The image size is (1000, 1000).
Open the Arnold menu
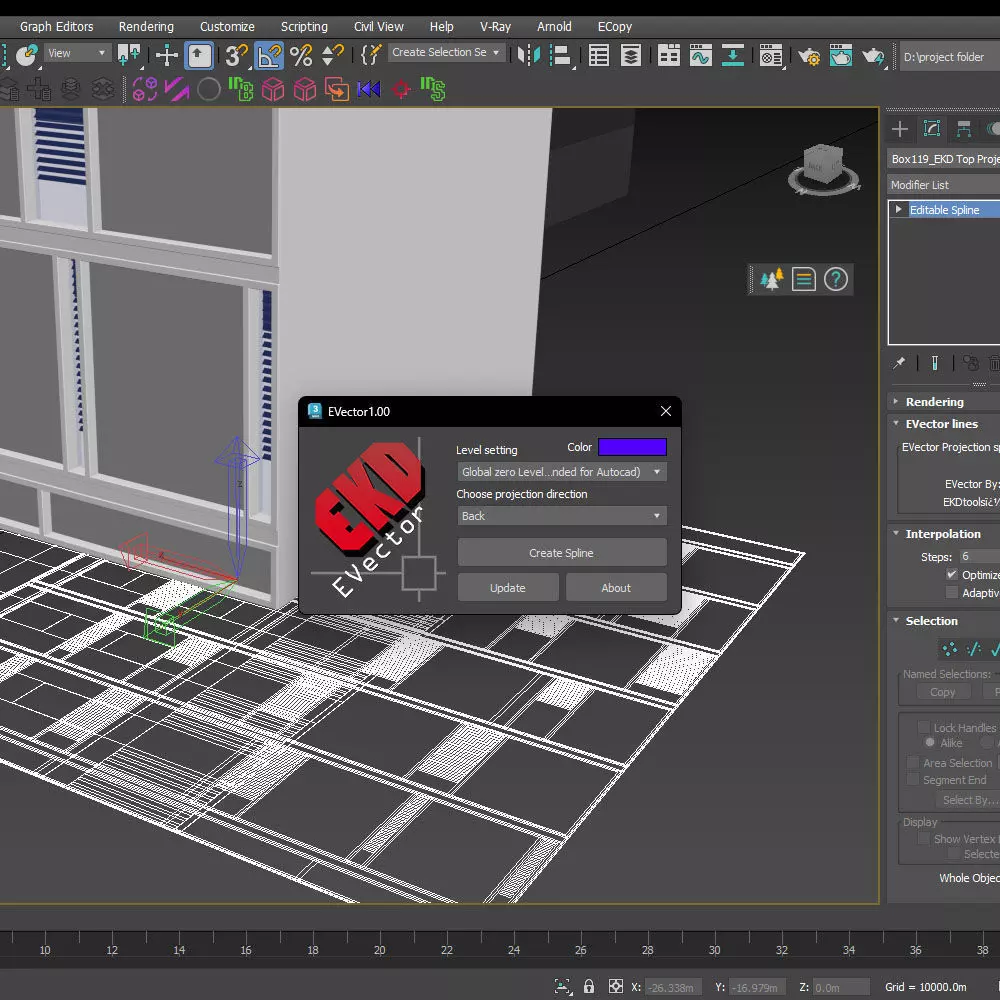pyautogui.click(x=554, y=26)
